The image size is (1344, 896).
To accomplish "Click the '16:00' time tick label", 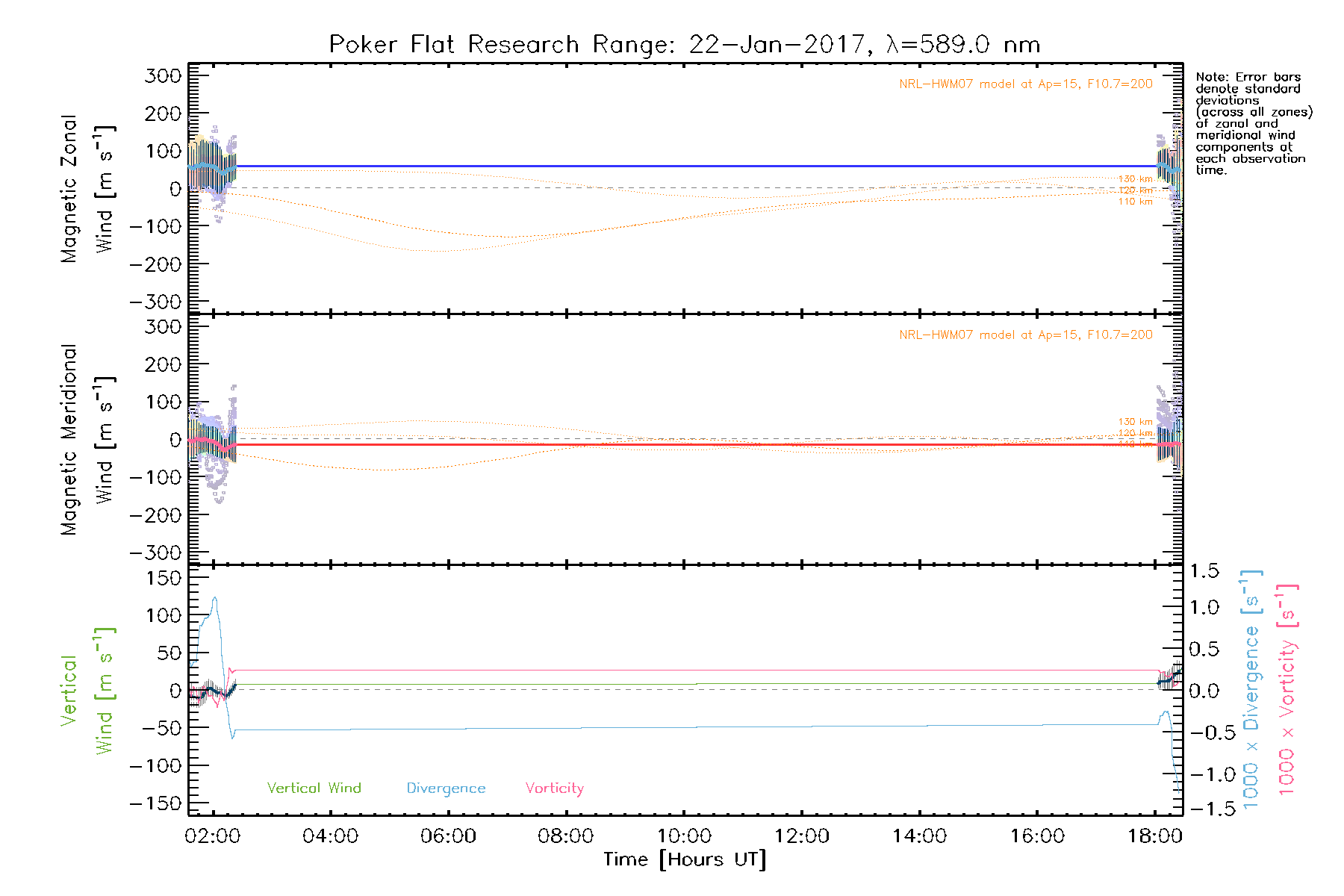I will [1037, 836].
